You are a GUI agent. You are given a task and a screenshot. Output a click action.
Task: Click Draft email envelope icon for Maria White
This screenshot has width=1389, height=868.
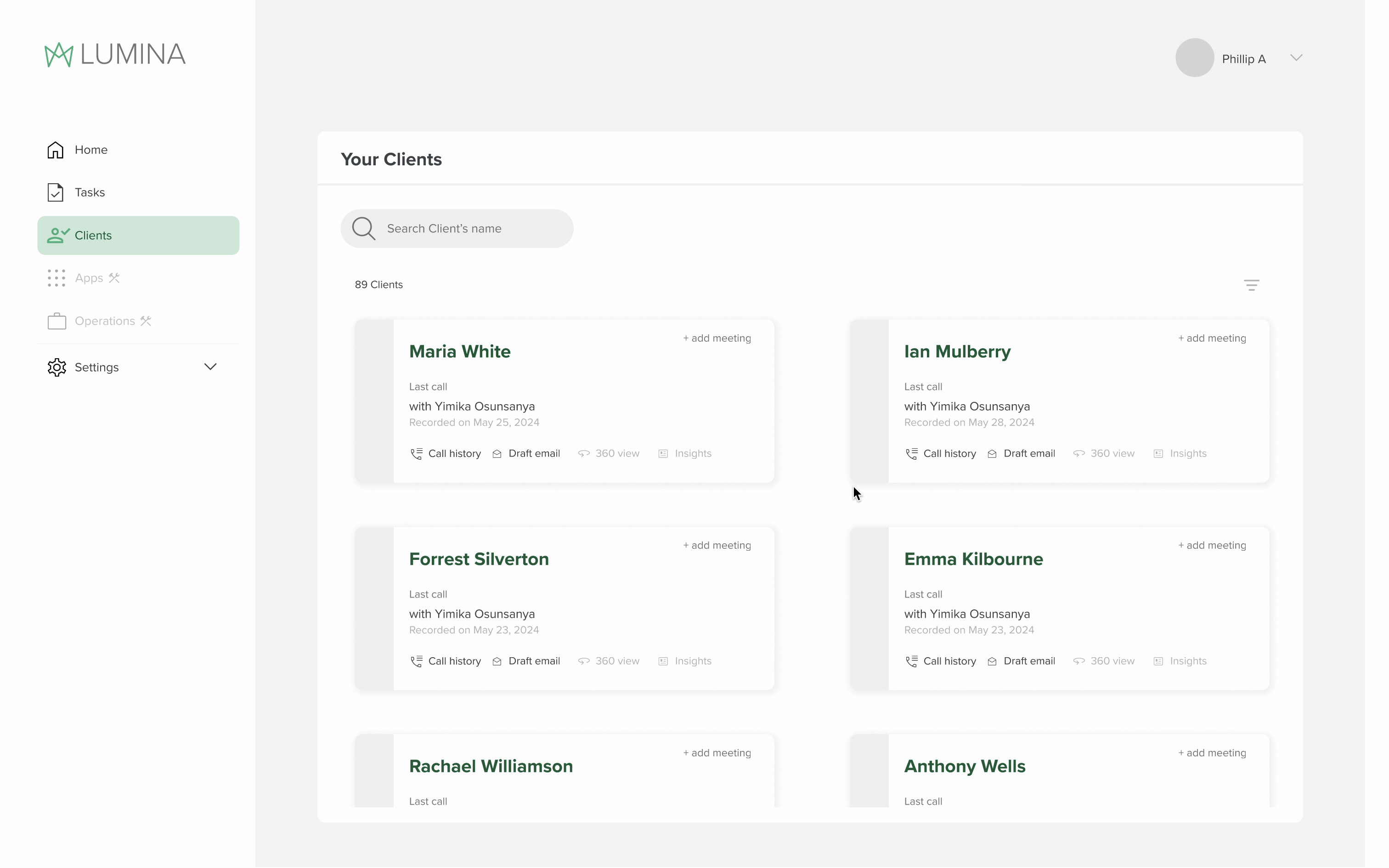point(497,454)
